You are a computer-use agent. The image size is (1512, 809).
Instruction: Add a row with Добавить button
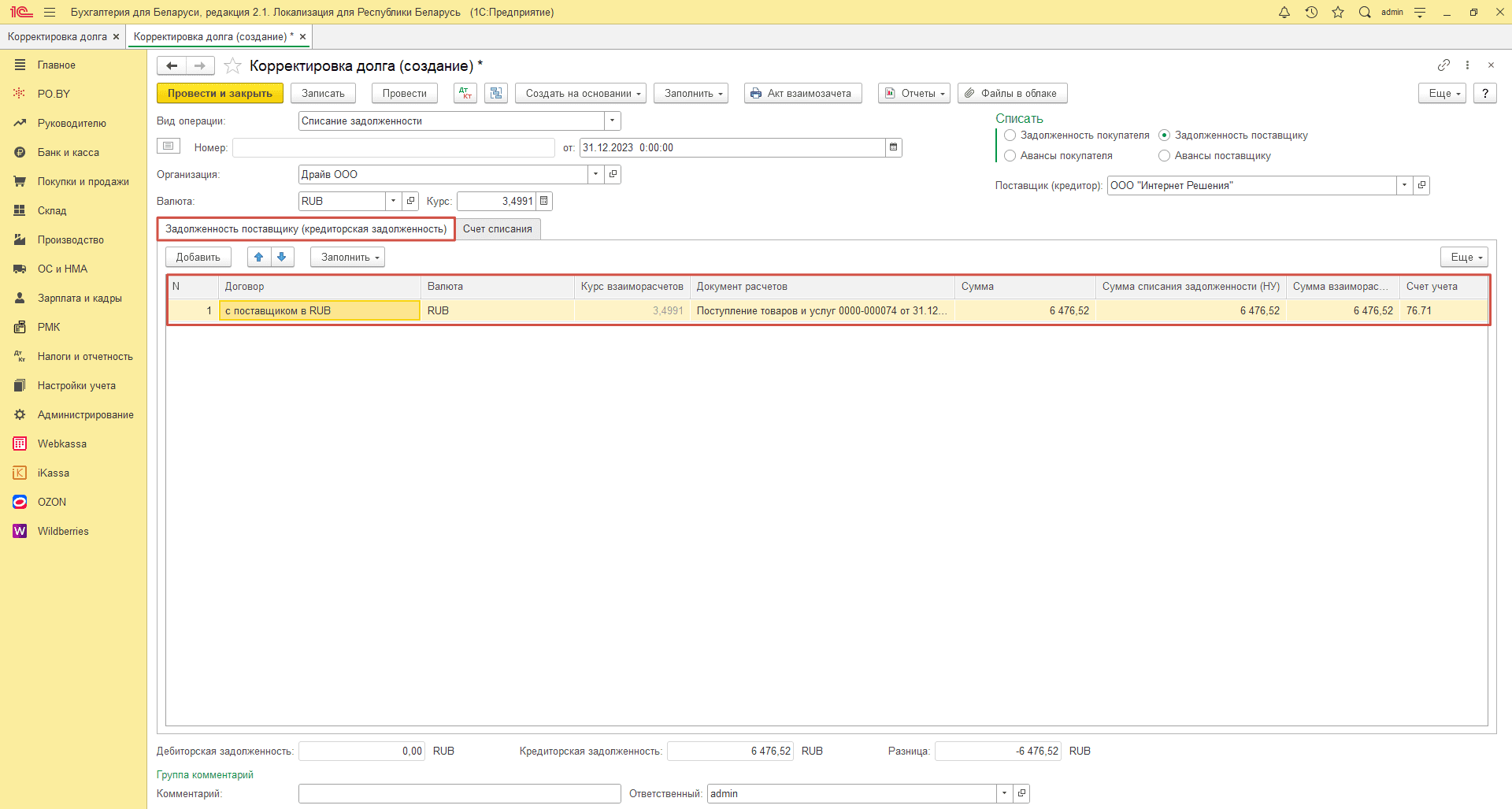(198, 257)
